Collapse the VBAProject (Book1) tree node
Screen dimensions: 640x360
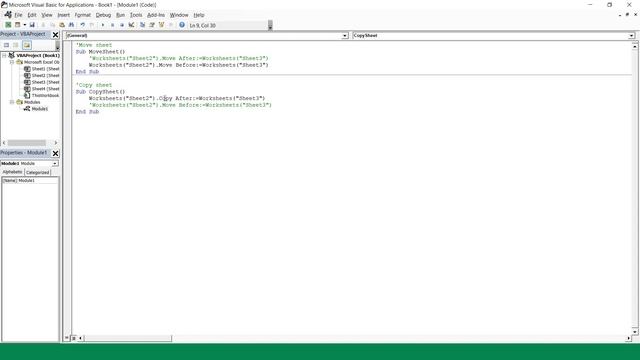(x=4, y=55)
